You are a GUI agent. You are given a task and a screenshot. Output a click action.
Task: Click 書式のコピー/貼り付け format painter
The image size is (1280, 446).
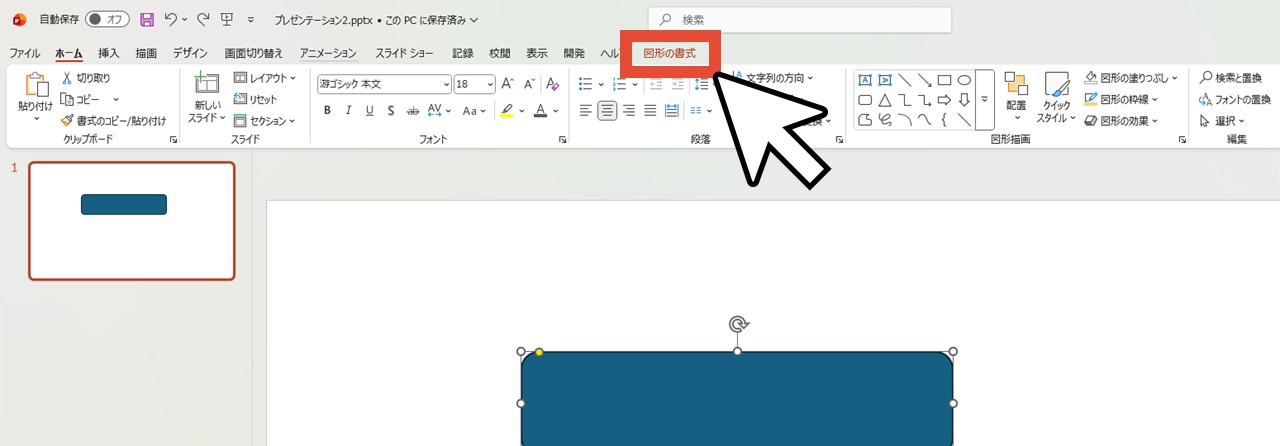point(113,121)
